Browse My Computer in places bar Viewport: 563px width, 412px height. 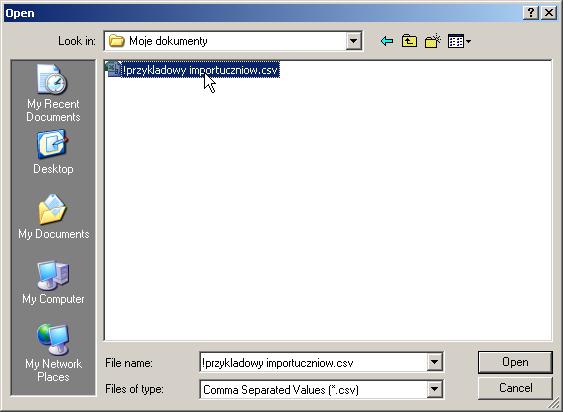tap(53, 283)
